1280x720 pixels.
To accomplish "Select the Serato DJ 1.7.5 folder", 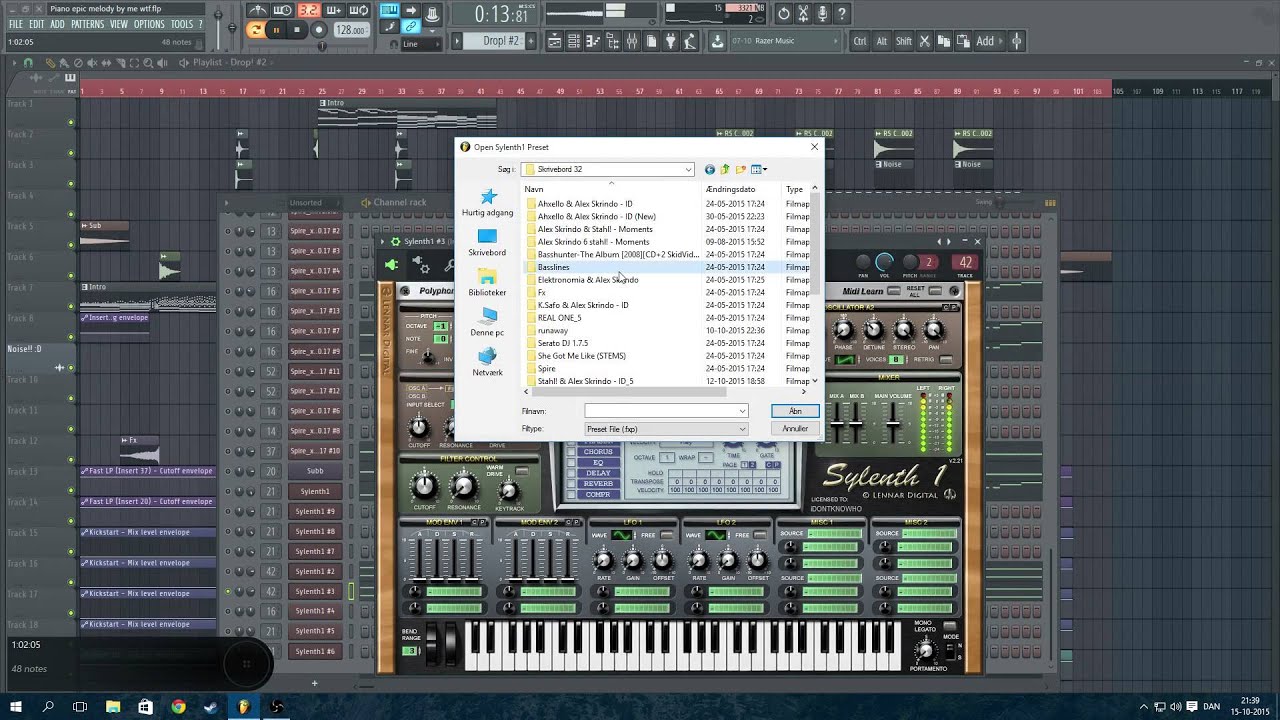I will (562, 343).
